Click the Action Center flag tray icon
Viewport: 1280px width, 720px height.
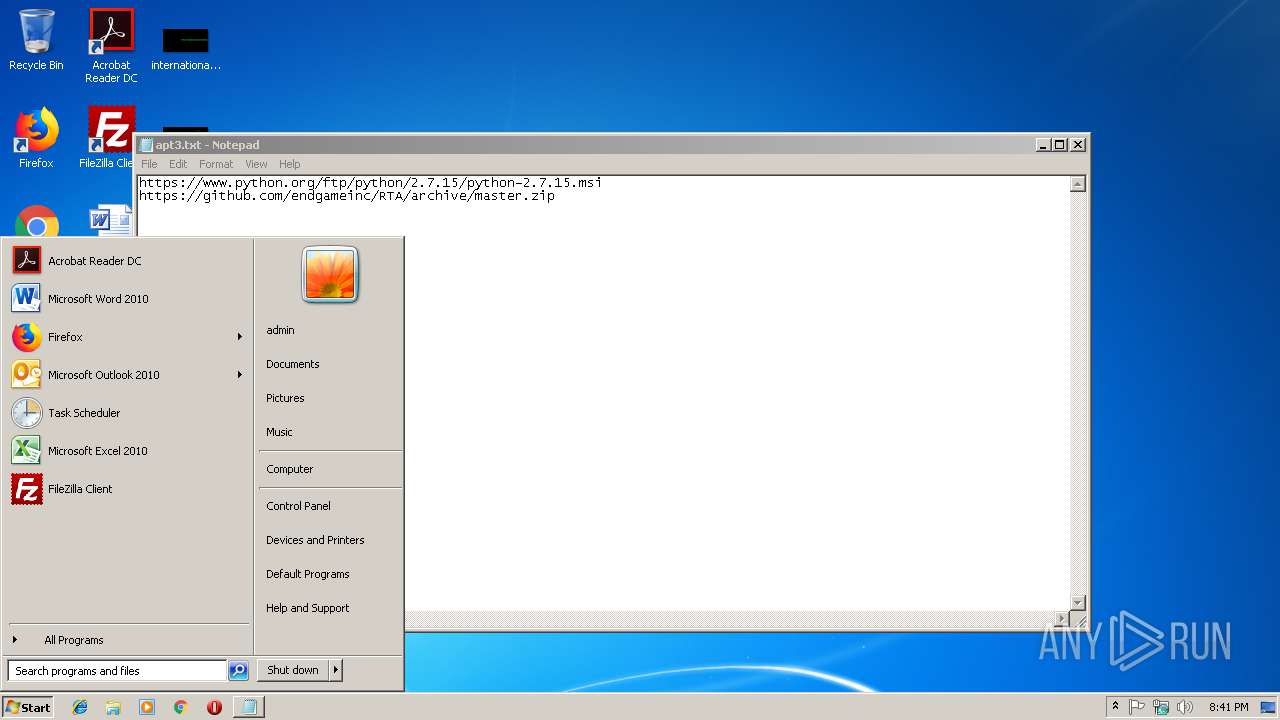click(1137, 707)
